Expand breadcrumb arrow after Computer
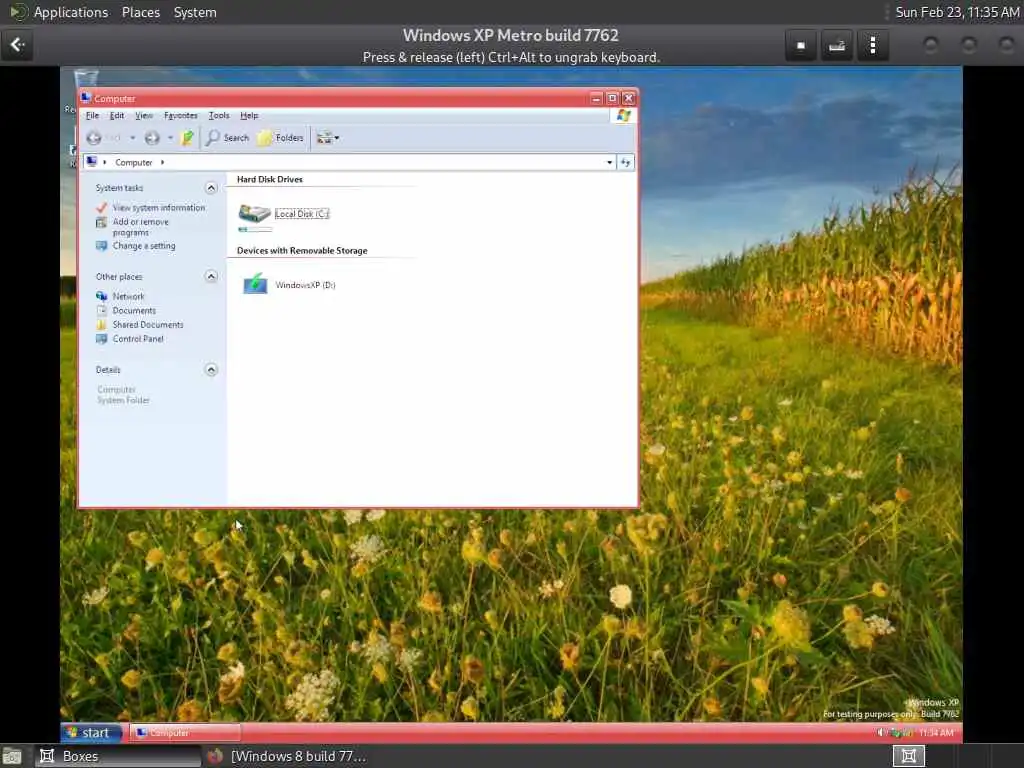The width and height of the screenshot is (1024, 768). (x=163, y=163)
